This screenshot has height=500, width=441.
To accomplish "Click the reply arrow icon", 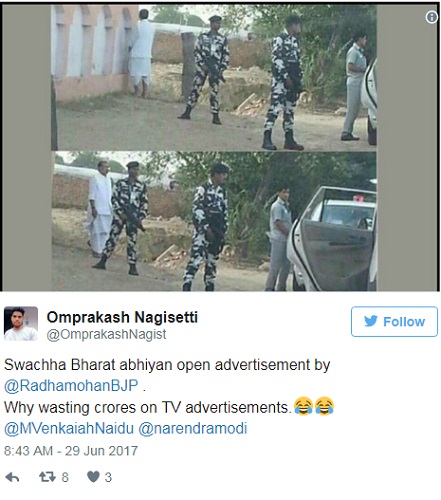I will point(12,477).
